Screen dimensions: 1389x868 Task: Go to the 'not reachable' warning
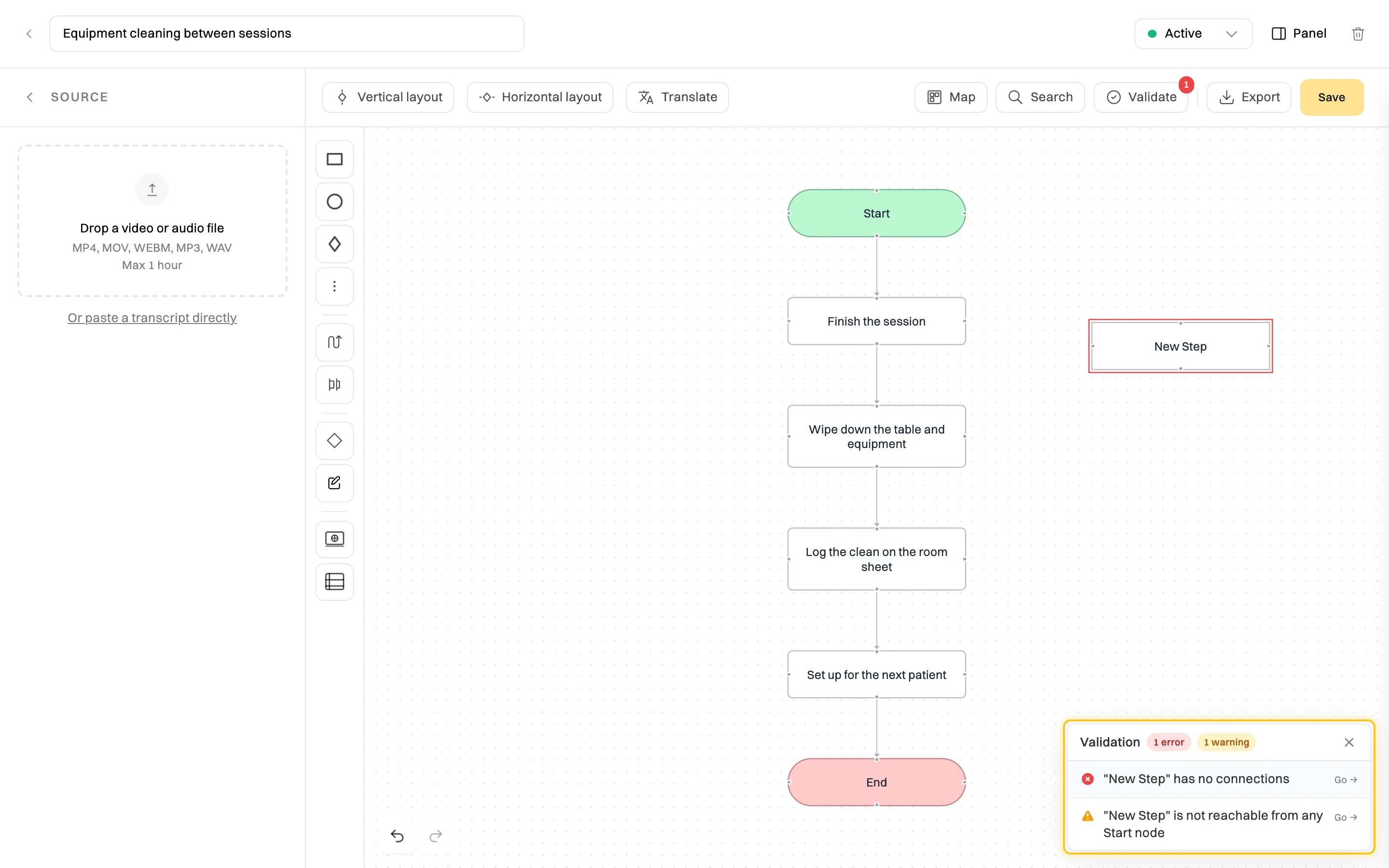1346,817
